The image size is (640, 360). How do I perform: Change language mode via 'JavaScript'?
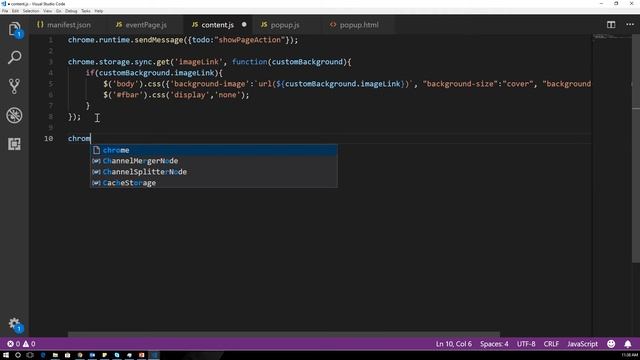[x=582, y=344]
